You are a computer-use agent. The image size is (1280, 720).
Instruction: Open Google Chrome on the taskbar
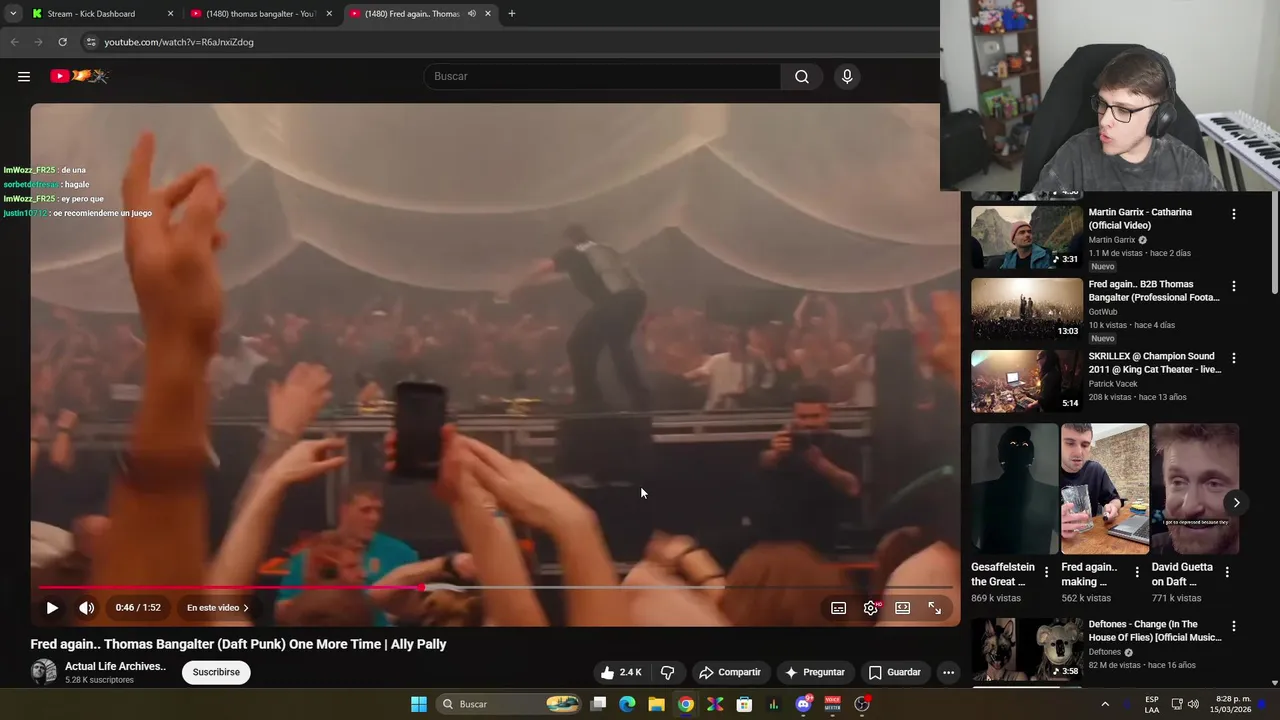[x=685, y=704]
